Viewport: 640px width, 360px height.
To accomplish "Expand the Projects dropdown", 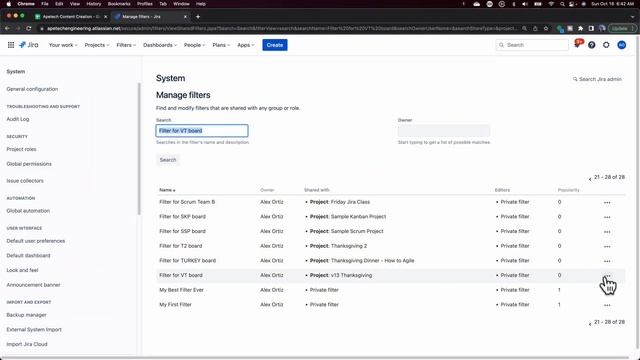I will click(97, 45).
